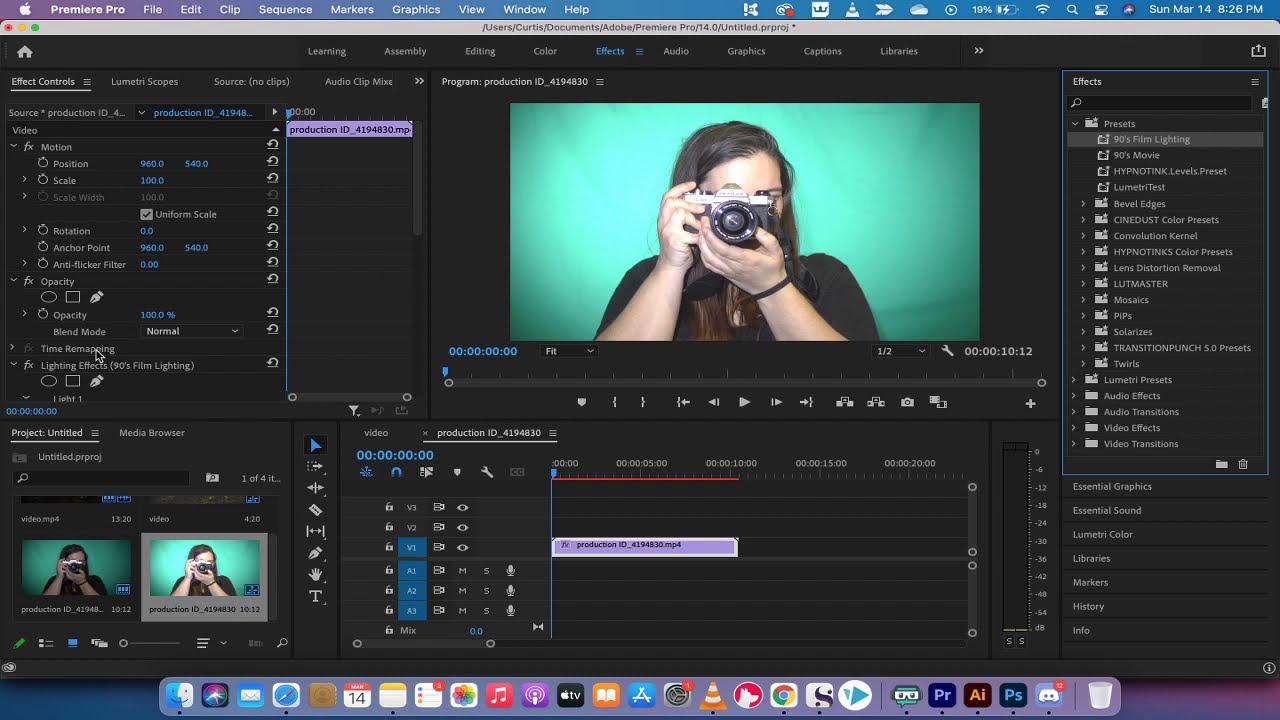Open the Lumetri Color panel
The height and width of the screenshot is (720, 1280).
tap(1102, 535)
